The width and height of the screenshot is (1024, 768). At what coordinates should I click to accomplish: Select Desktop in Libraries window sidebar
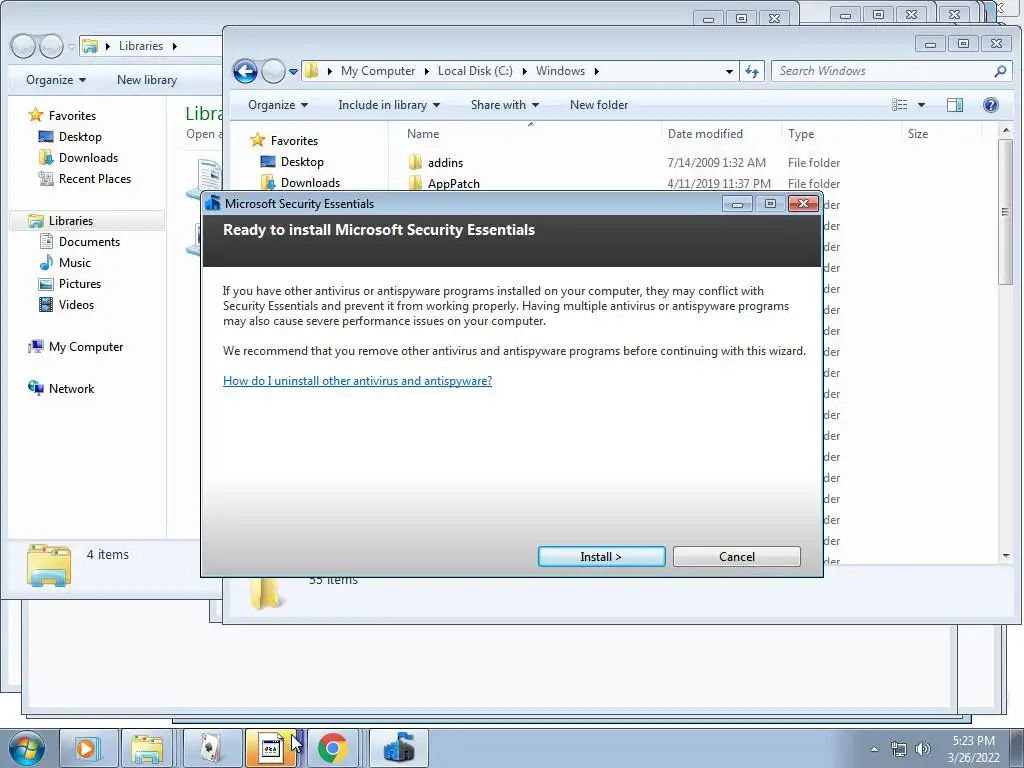tap(80, 136)
